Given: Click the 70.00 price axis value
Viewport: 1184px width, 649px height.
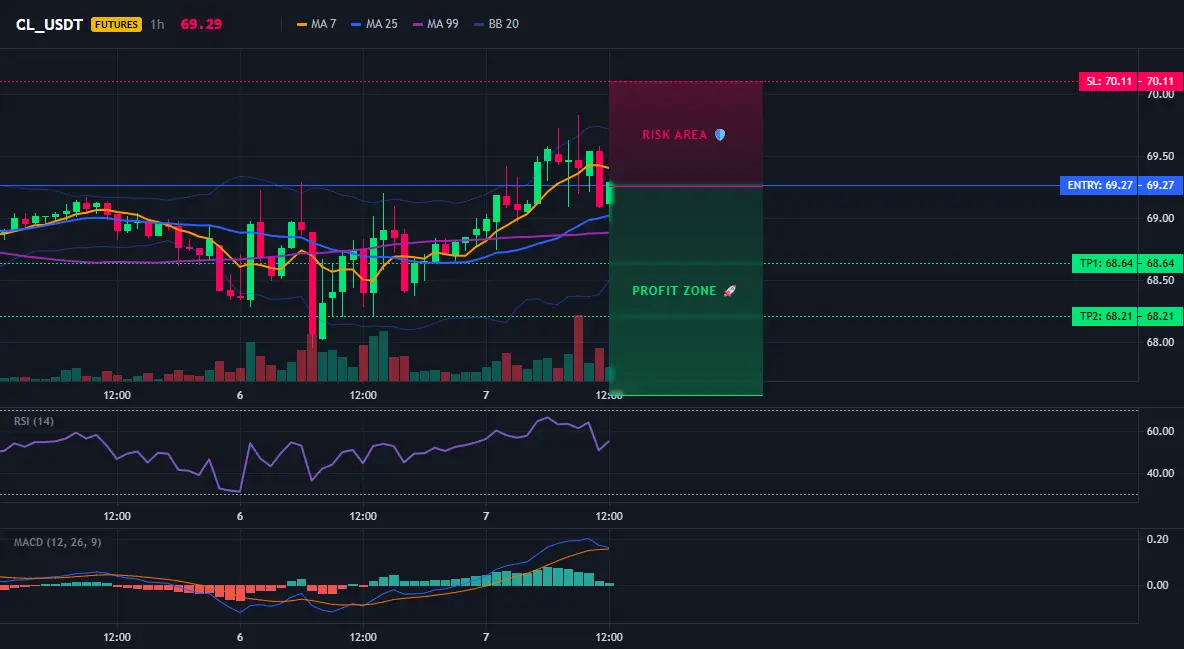Looking at the screenshot, I should 1161,94.
